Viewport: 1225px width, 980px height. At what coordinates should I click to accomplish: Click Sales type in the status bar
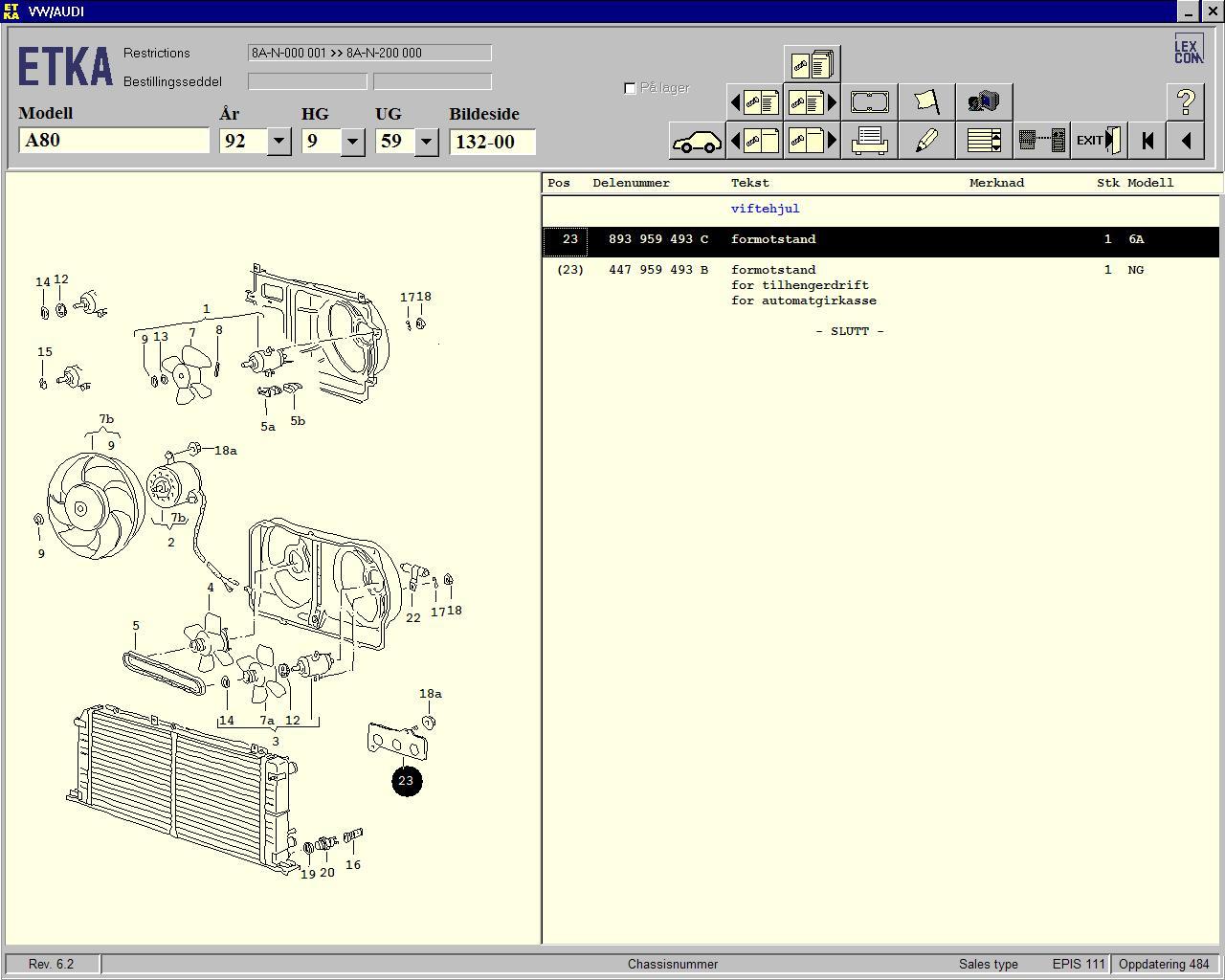[x=989, y=965]
